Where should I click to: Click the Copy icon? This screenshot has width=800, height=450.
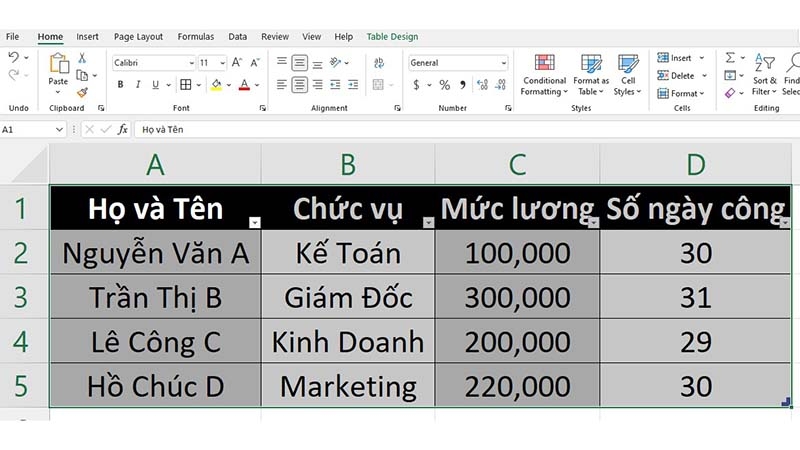click(x=82, y=76)
